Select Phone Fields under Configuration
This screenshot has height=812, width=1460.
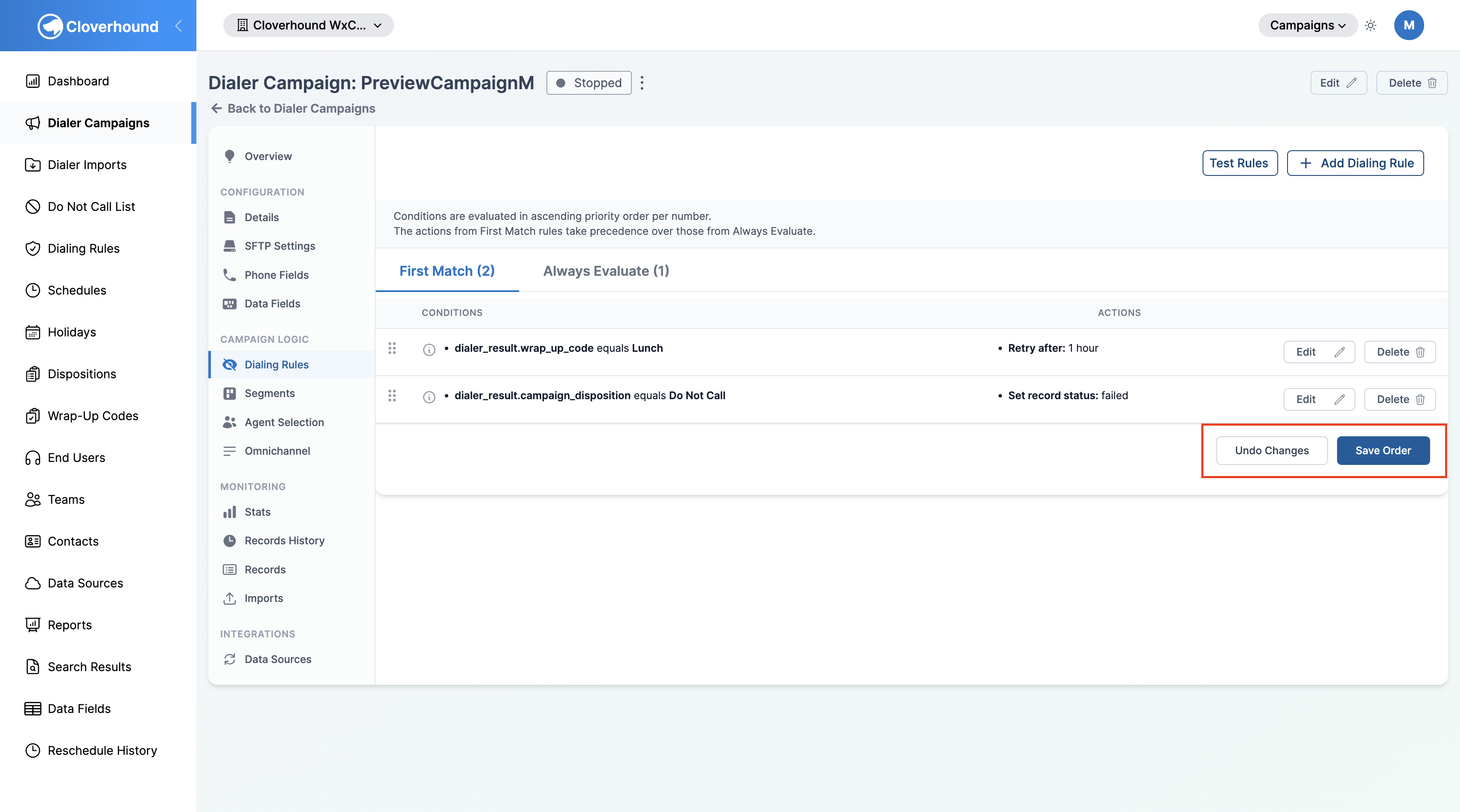point(292,275)
